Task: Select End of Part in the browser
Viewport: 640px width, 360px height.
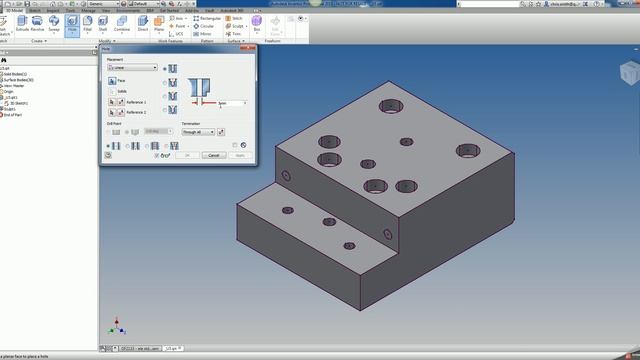Action: pyautogui.click(x=12, y=115)
